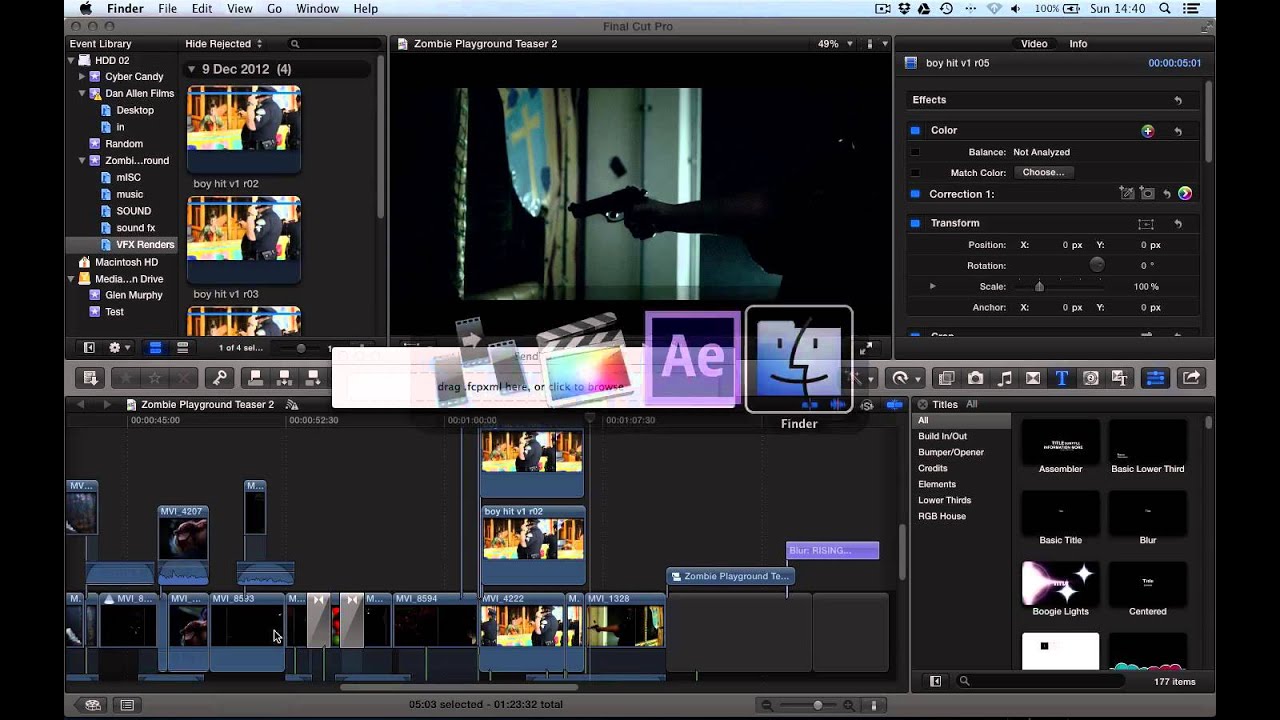This screenshot has width=1280, height=720.
Task: Click the Import Media toolbar icon
Action: click(90, 378)
